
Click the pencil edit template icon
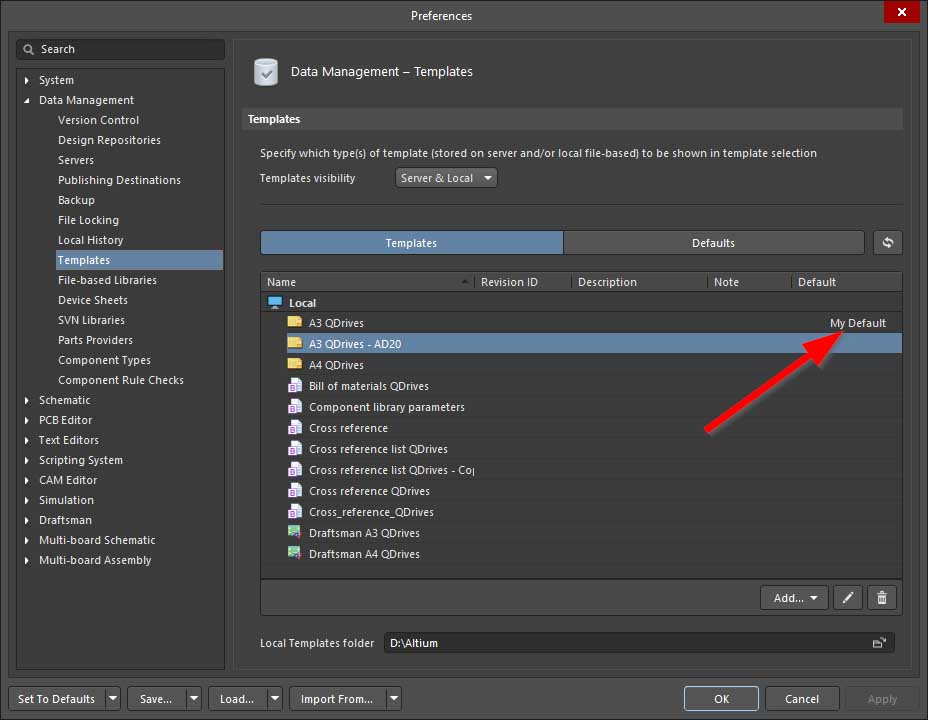[847, 598]
